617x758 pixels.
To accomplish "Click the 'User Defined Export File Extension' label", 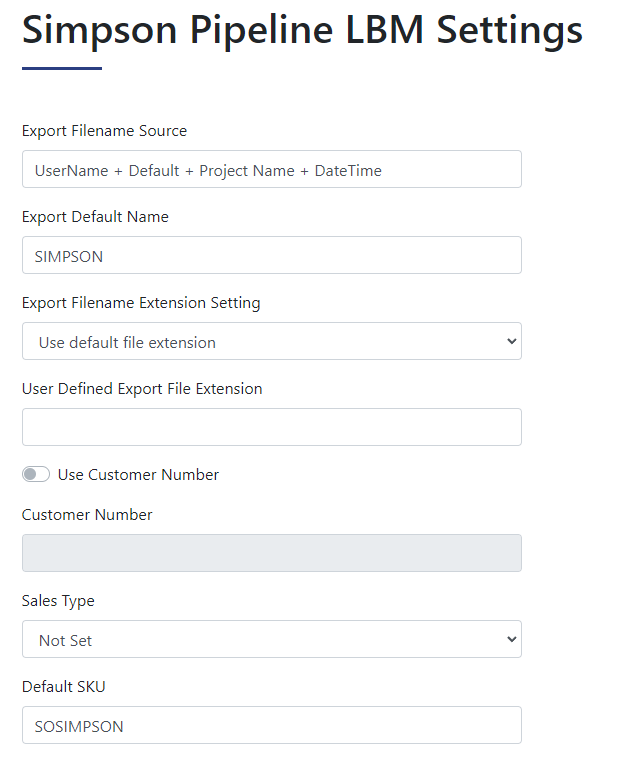I will pos(142,389).
